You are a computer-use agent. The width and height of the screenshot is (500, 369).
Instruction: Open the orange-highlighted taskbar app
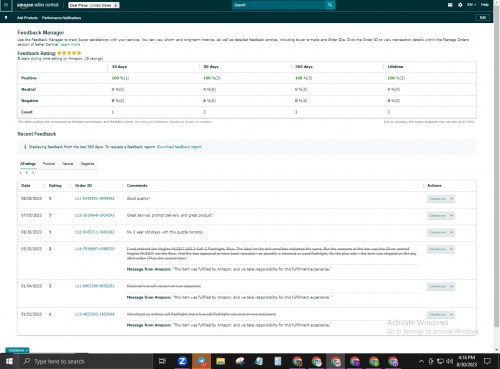point(201,361)
